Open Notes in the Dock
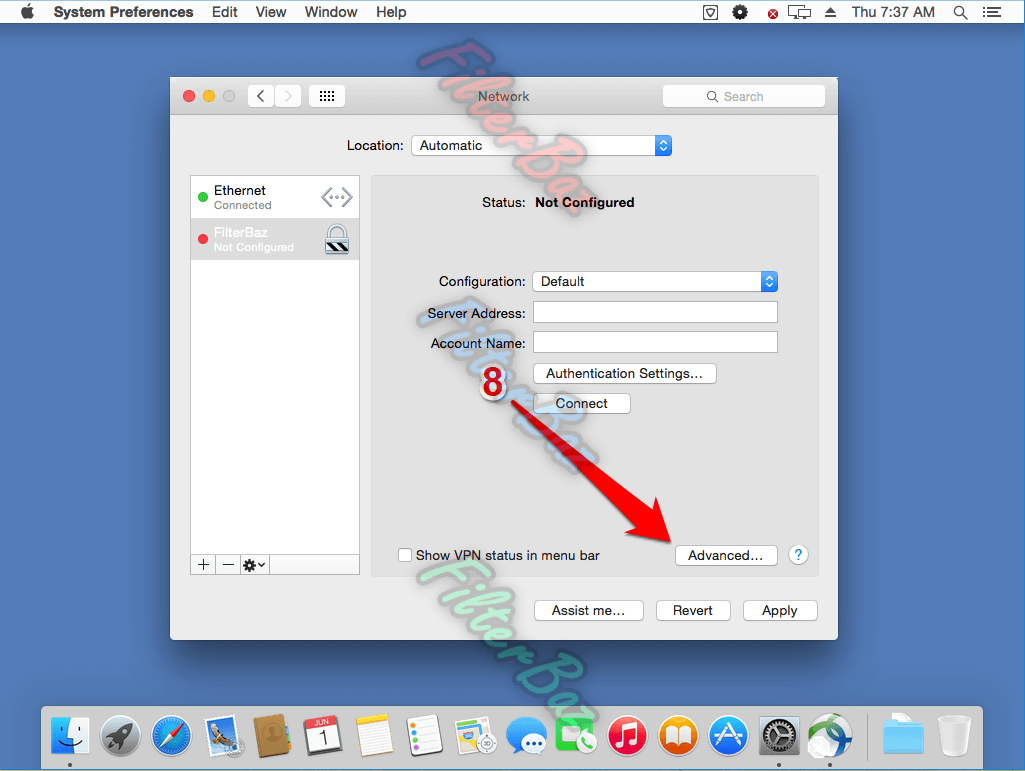This screenshot has height=771, width=1025. pos(374,736)
